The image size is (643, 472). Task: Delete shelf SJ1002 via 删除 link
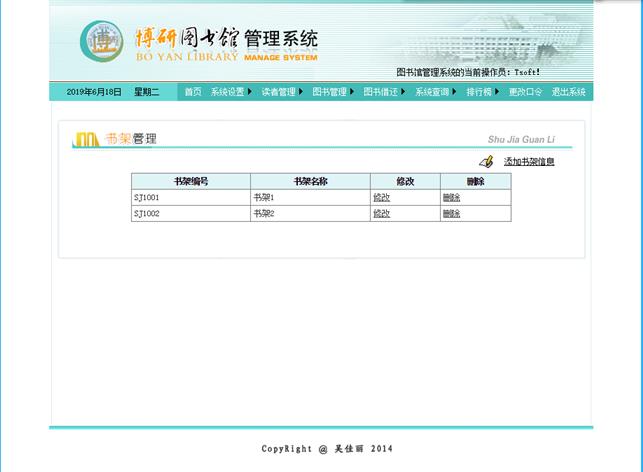coord(451,214)
